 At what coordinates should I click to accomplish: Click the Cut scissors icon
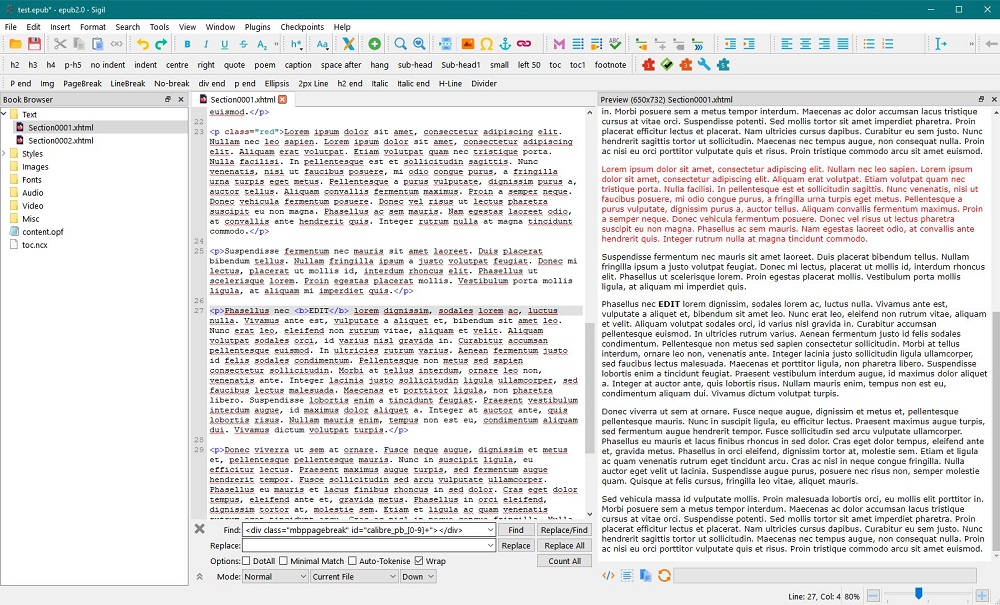tap(60, 44)
